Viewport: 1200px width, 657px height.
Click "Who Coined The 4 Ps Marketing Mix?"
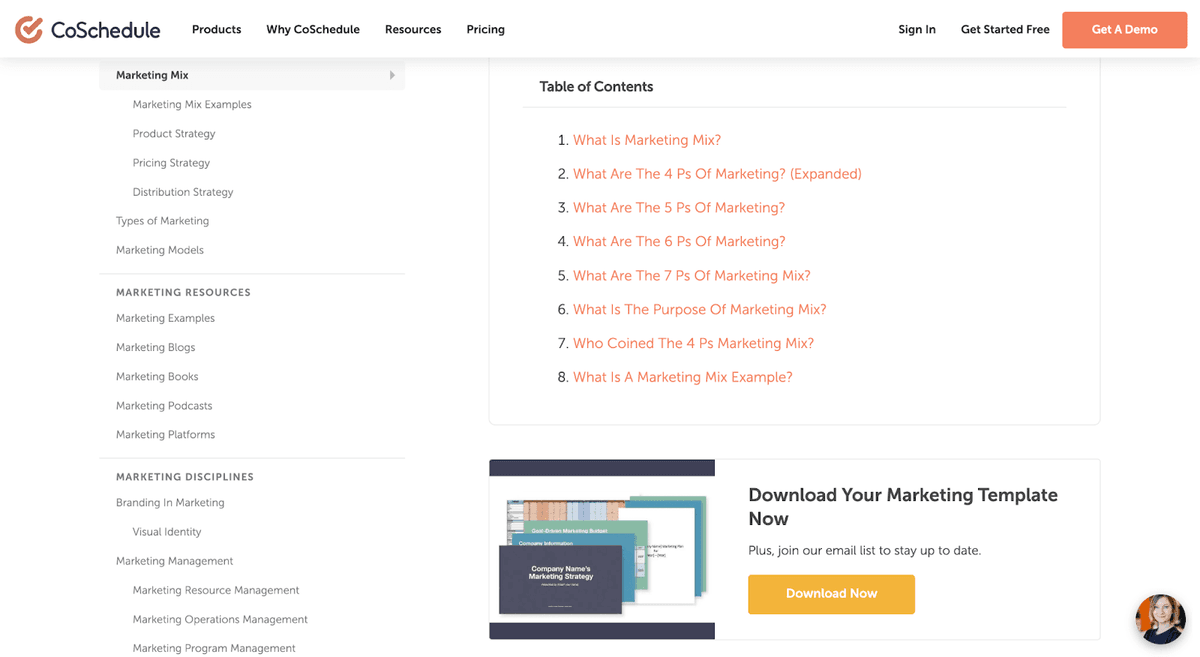pos(693,343)
